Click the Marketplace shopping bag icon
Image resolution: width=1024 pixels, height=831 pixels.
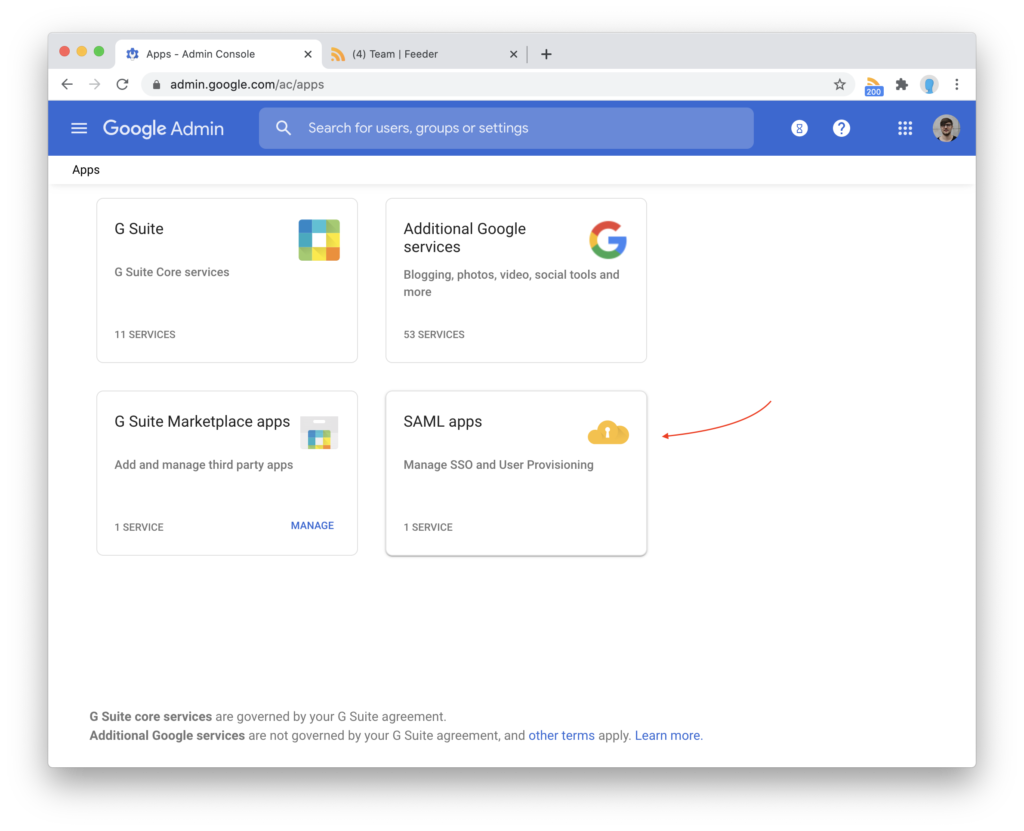tap(319, 432)
